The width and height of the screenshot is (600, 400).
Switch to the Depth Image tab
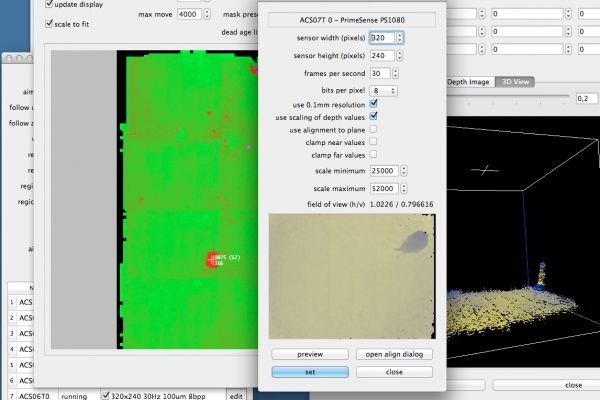(468, 82)
